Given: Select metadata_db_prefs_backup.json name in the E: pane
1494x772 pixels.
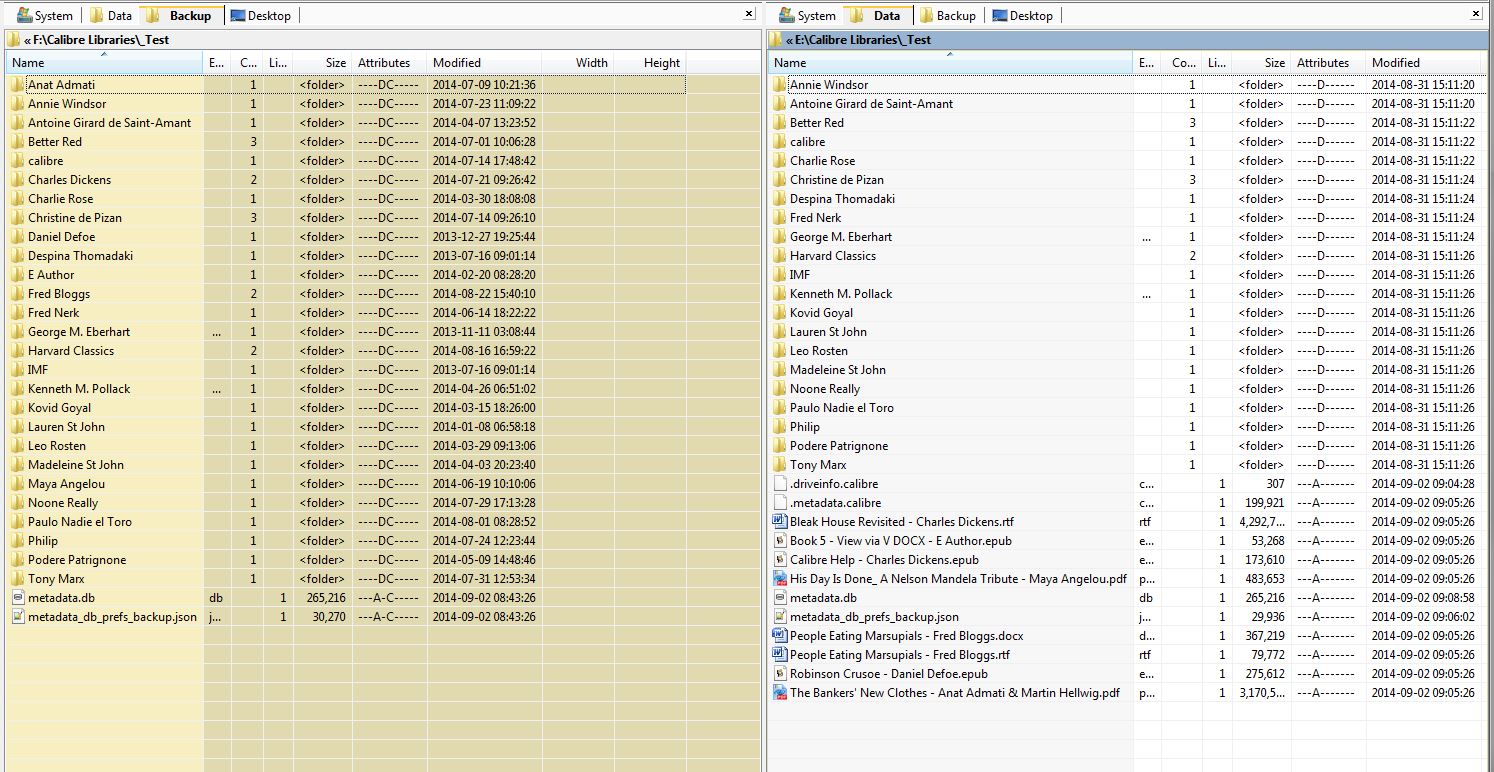Looking at the screenshot, I should pos(875,617).
